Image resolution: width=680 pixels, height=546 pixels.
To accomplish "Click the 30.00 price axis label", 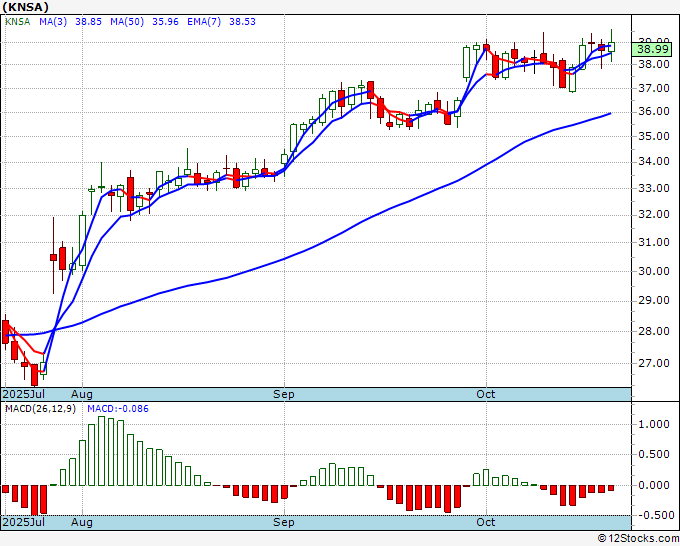I will coord(654,271).
